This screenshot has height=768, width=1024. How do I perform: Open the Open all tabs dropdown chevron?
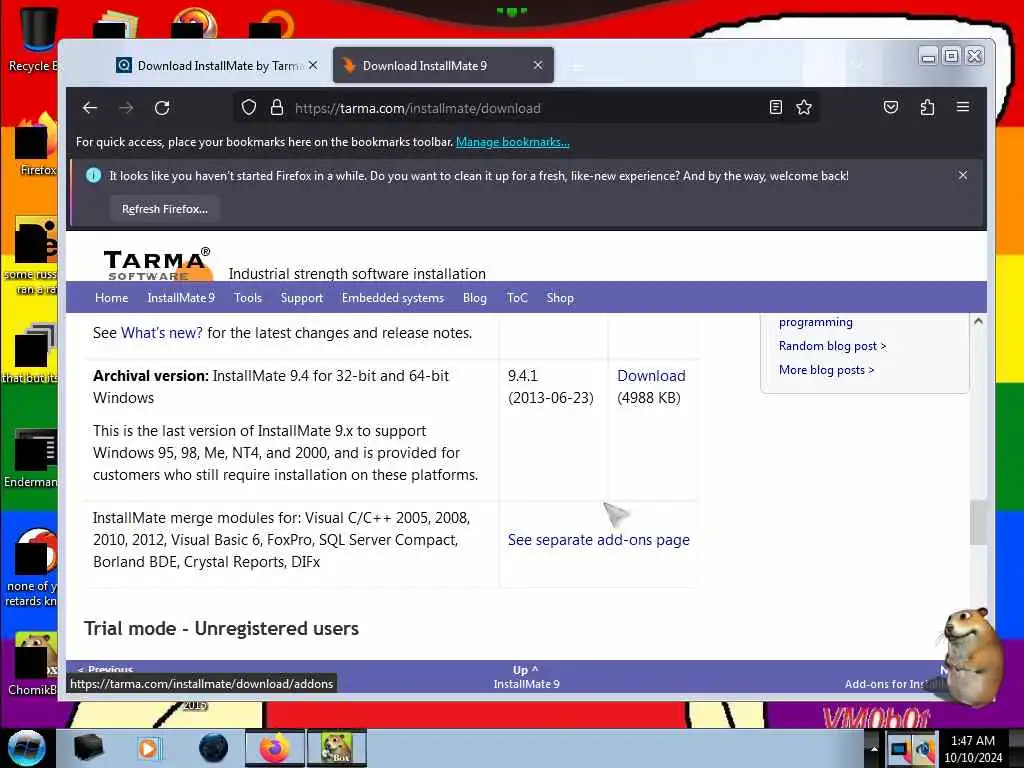[x=857, y=65]
